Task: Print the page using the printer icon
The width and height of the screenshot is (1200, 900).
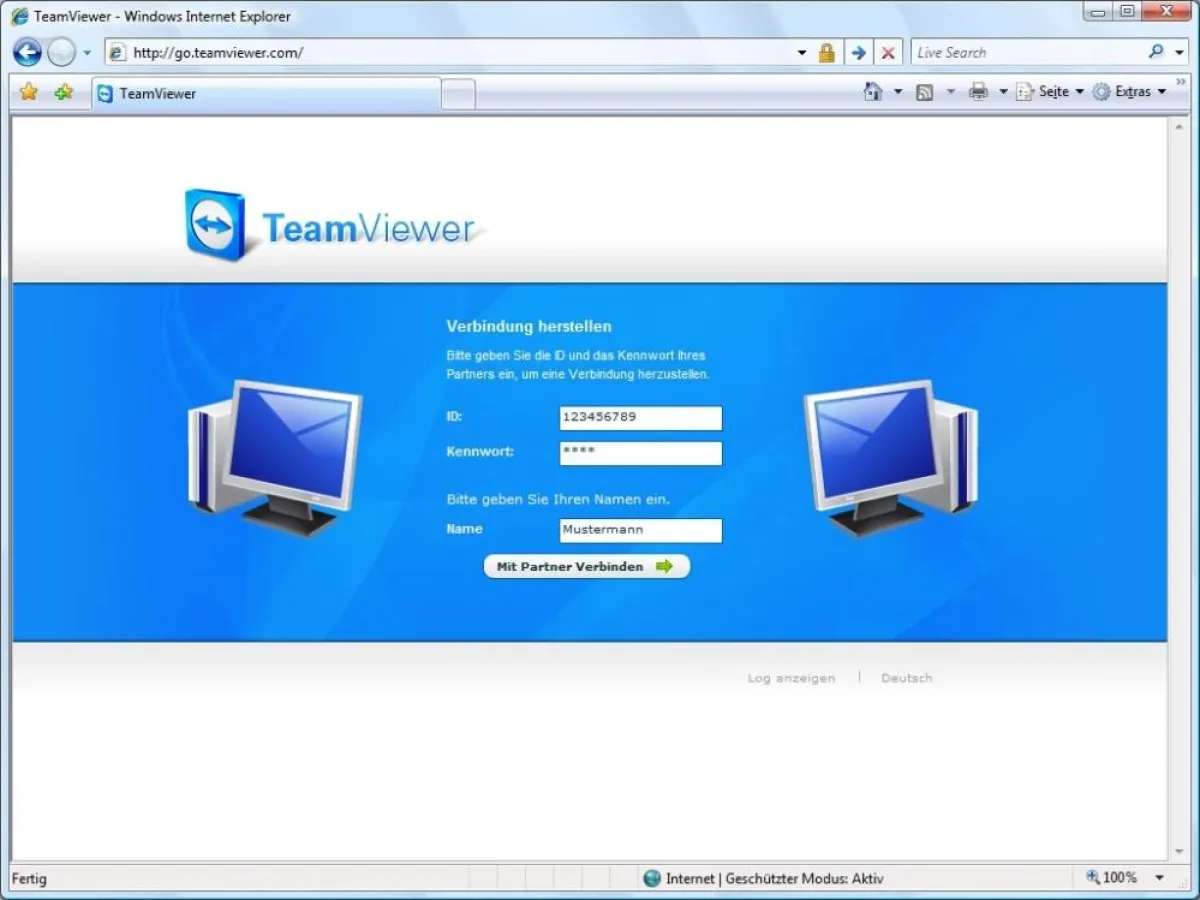Action: tap(979, 91)
